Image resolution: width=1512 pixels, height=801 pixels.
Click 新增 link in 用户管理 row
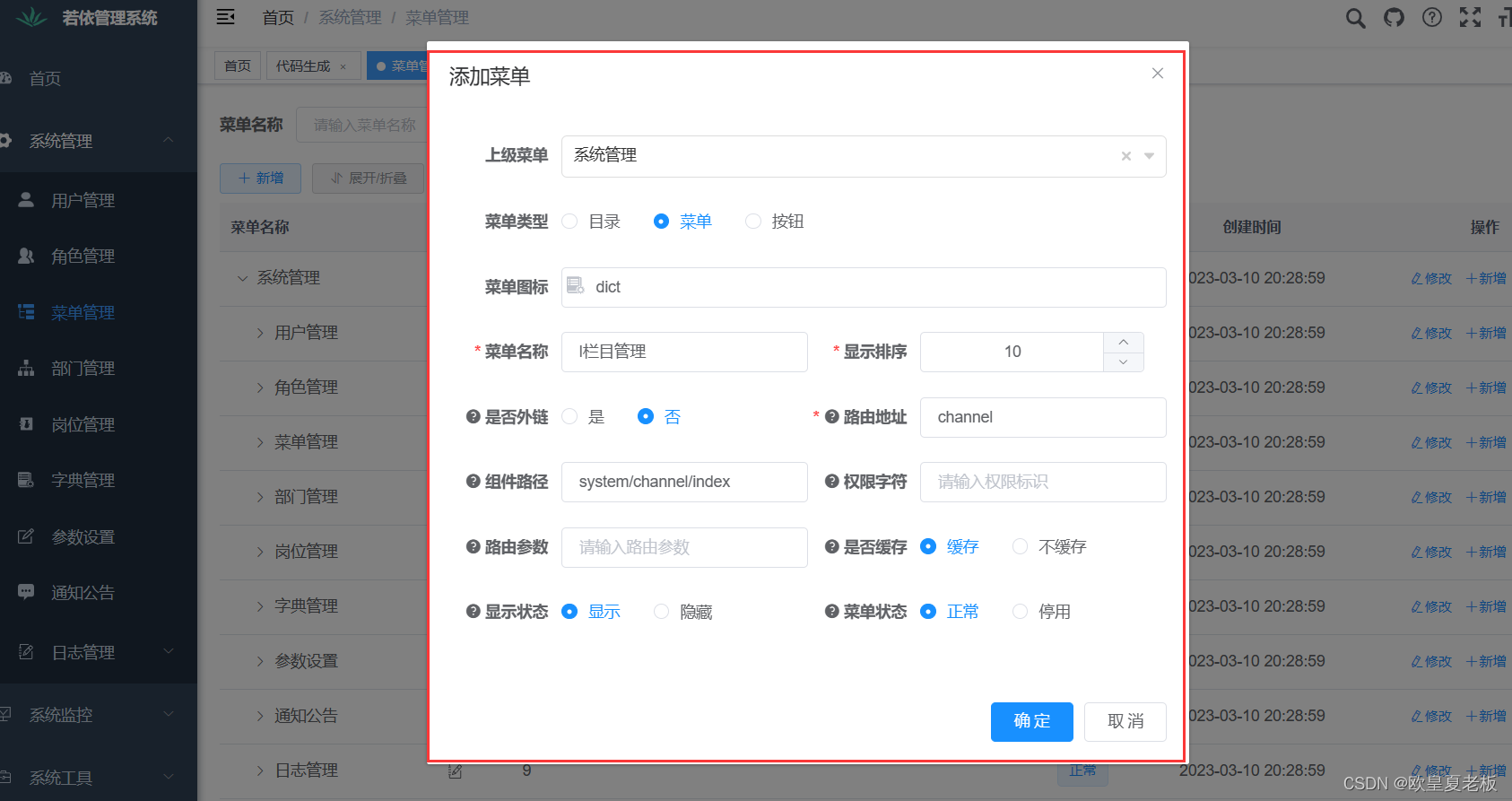[x=1485, y=333]
